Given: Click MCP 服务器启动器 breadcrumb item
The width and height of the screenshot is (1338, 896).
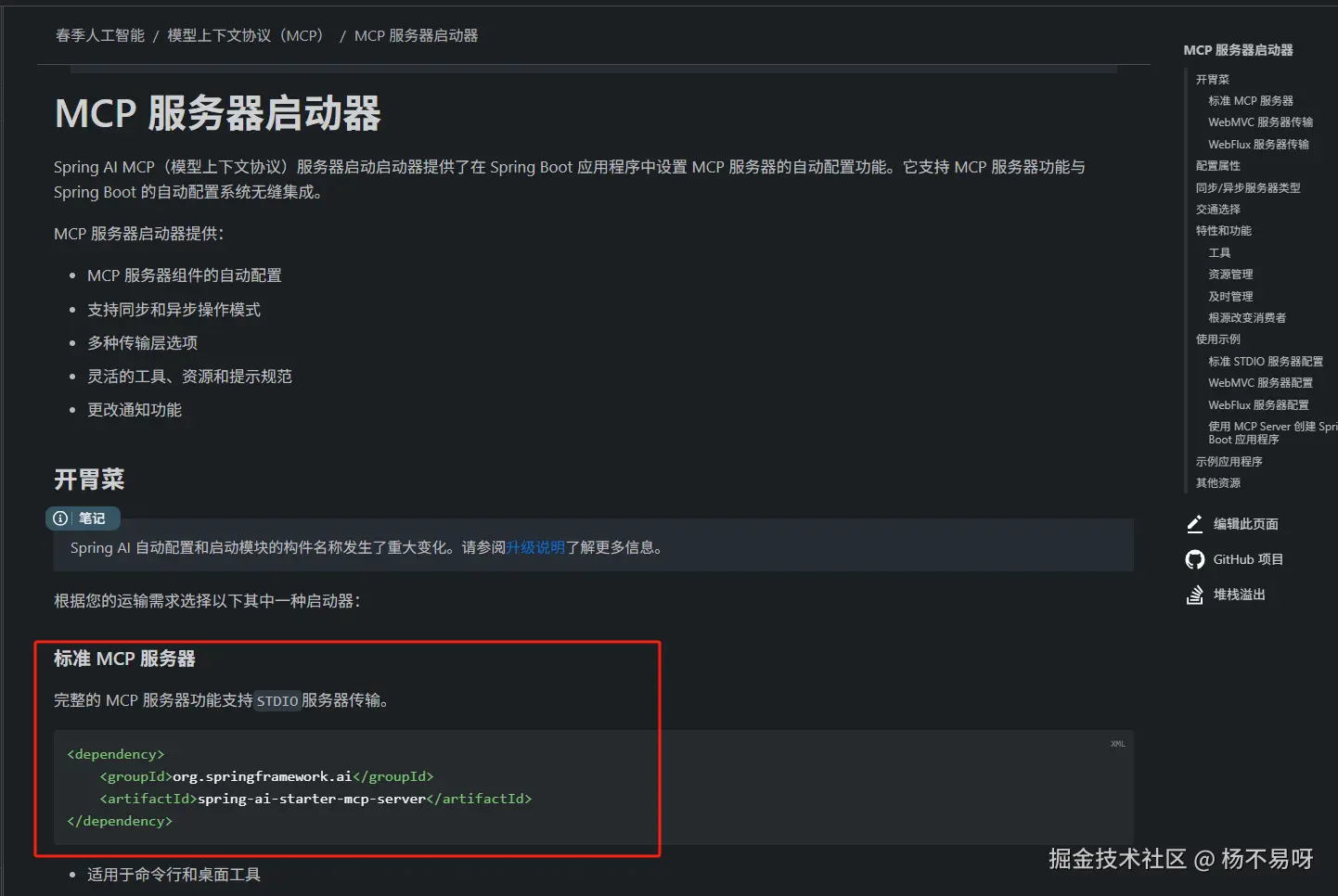Looking at the screenshot, I should pyautogui.click(x=416, y=35).
